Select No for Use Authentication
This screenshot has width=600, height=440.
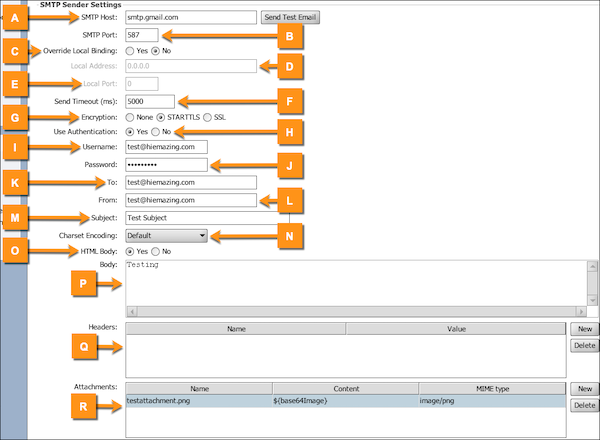point(155,131)
